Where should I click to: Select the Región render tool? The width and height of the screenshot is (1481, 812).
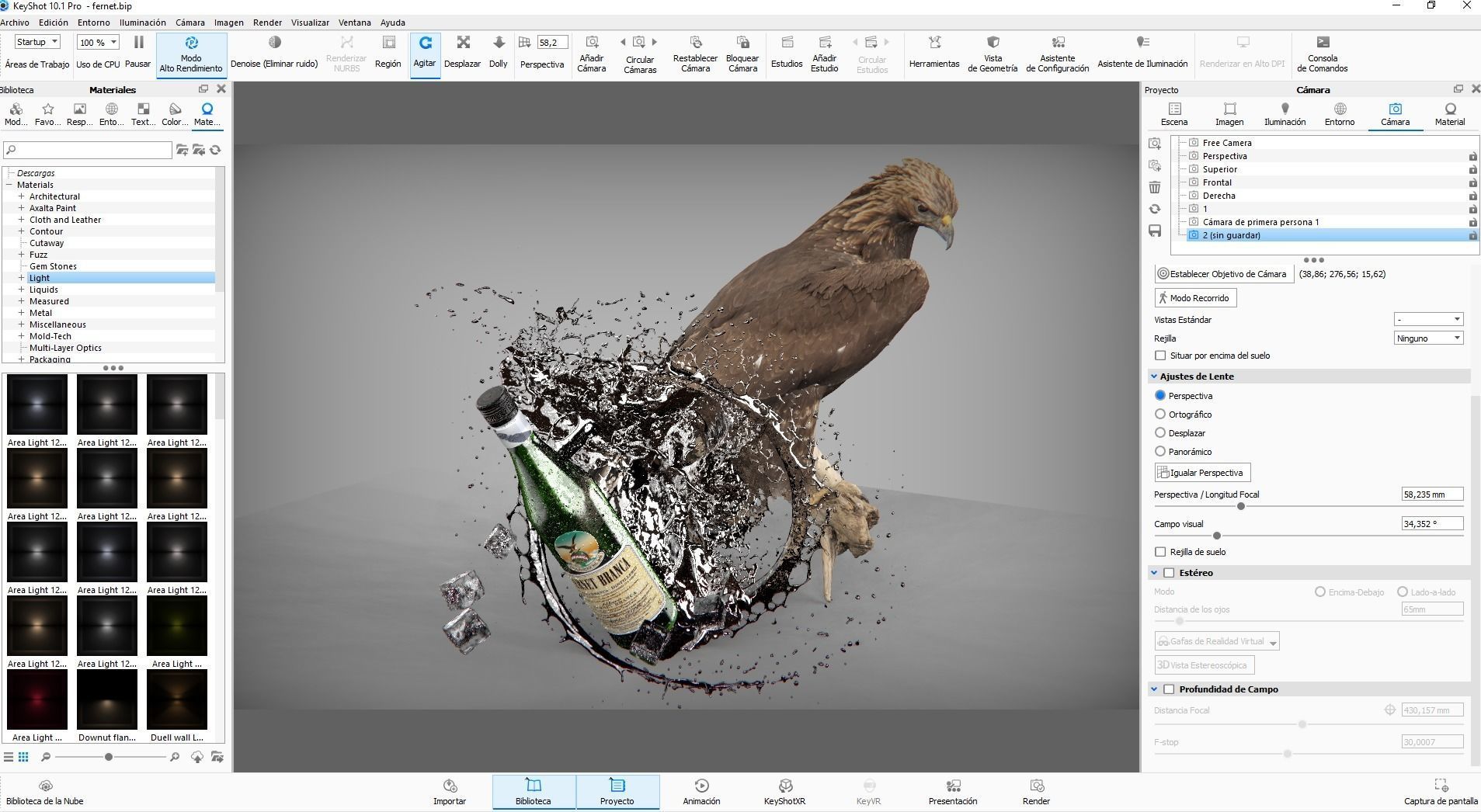point(388,51)
